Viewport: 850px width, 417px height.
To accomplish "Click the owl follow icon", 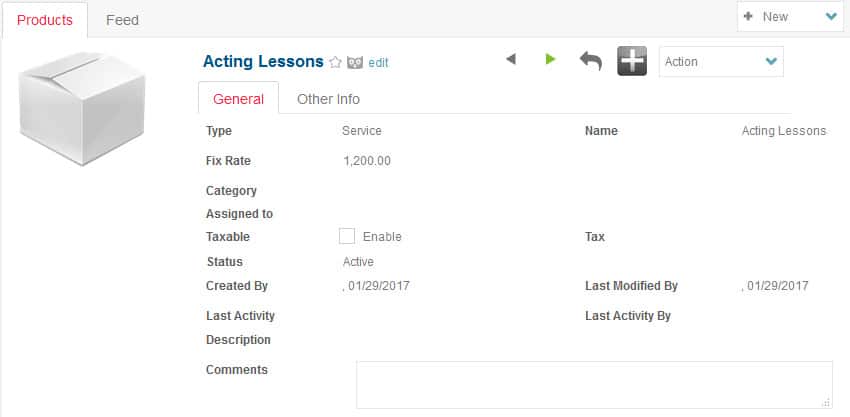I will click(x=355, y=62).
